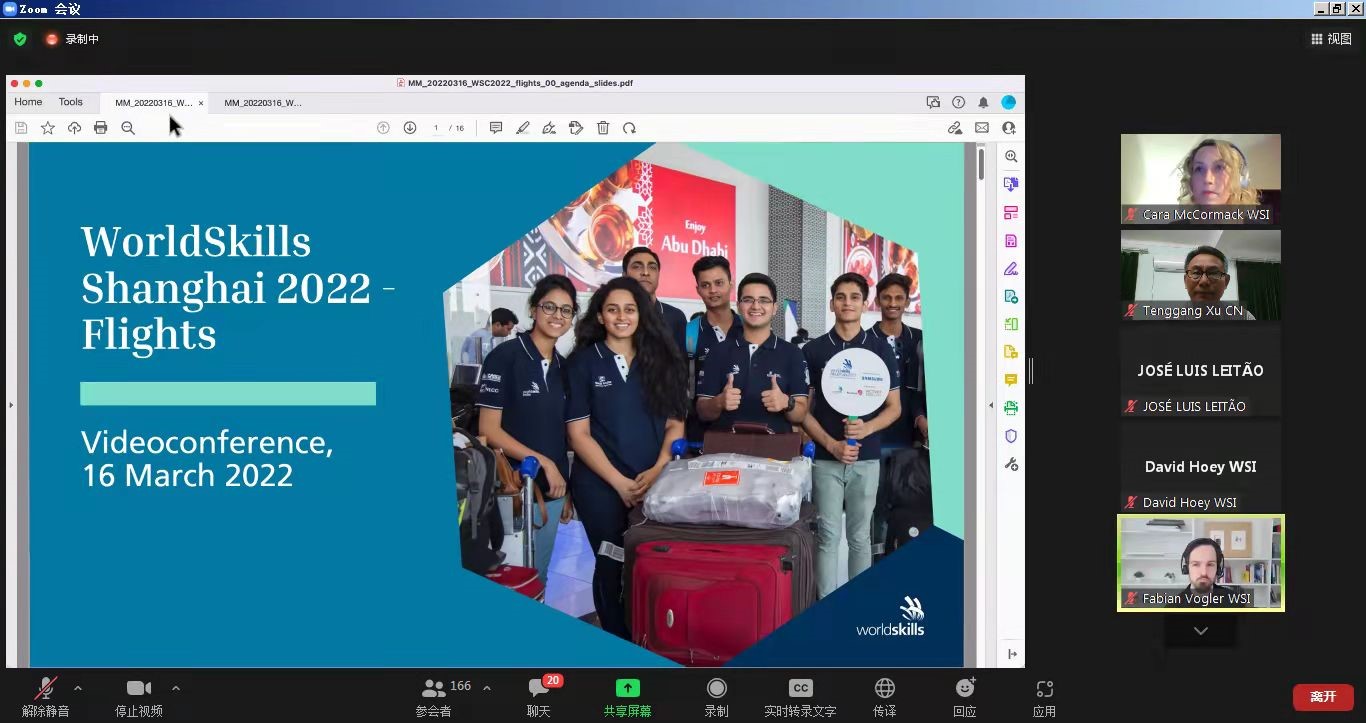Image resolution: width=1366 pixels, height=723 pixels.
Task: Open the View layout menu
Action: pyautogui.click(x=1331, y=39)
